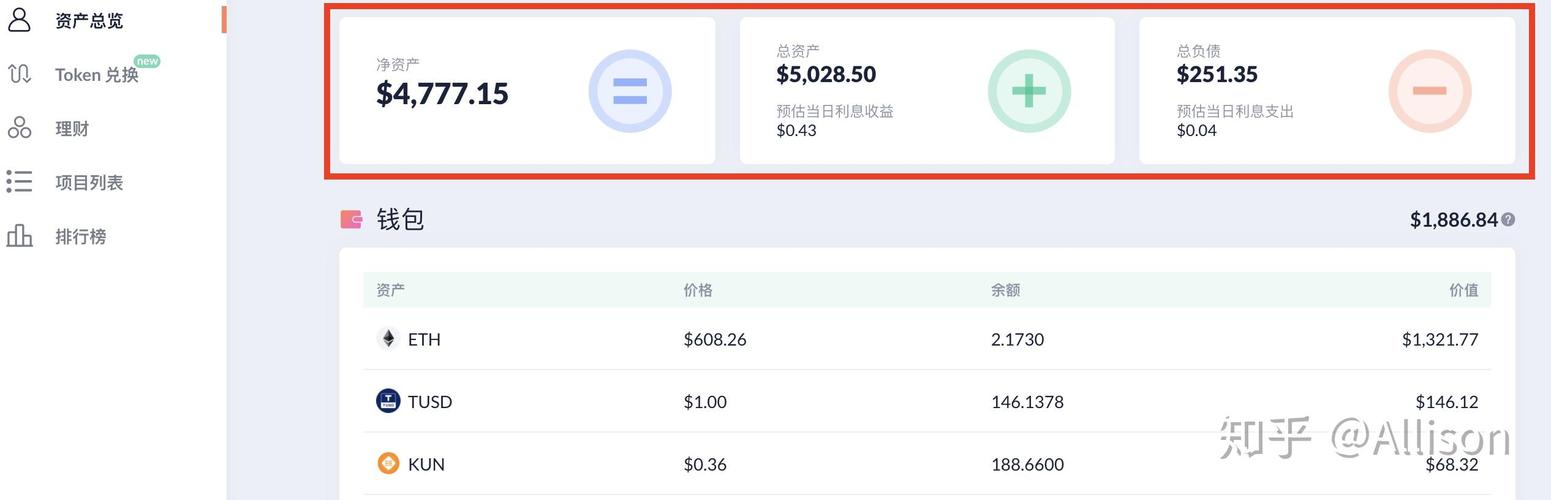Image resolution: width=1551 pixels, height=500 pixels.
Task: Click the ETH asset row name
Action: (424, 340)
